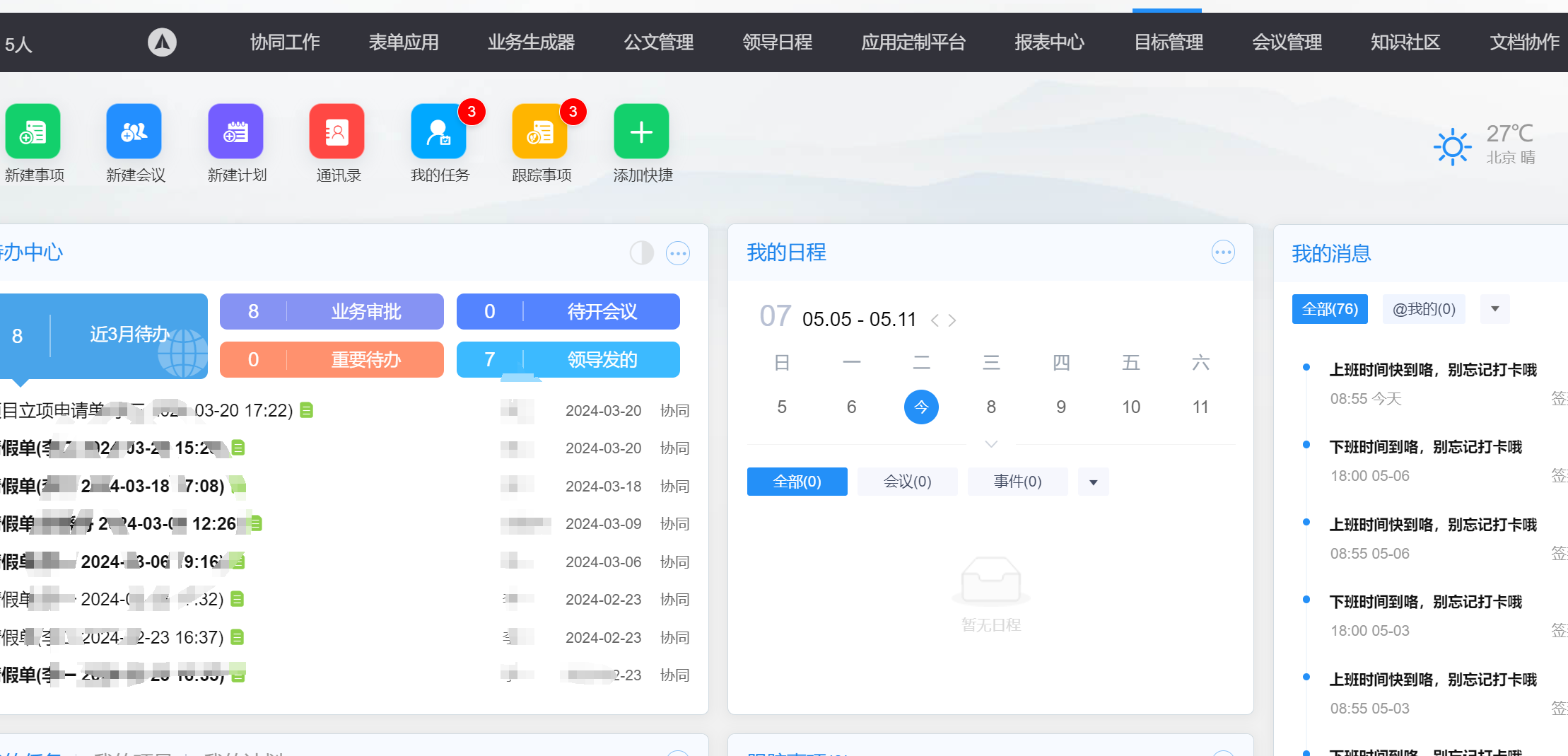Select today (今) in the week calendar

pos(921,407)
